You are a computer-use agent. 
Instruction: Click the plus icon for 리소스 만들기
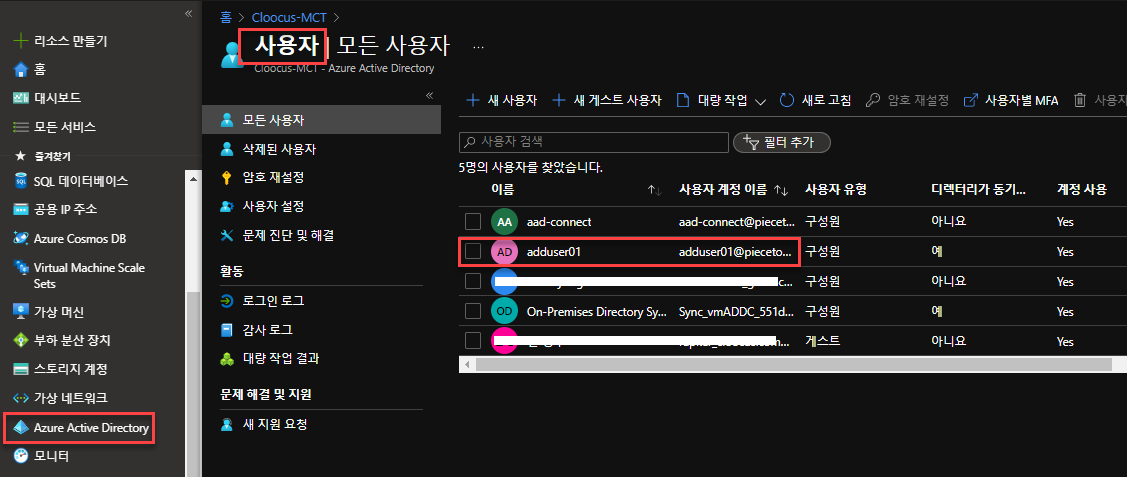tap(21, 41)
